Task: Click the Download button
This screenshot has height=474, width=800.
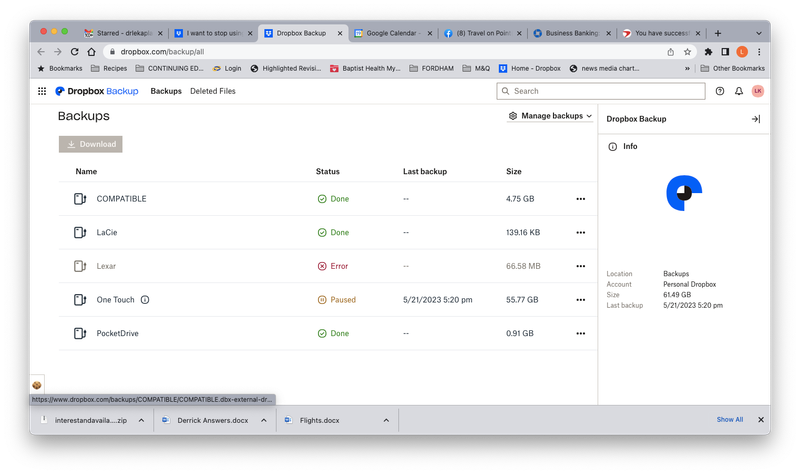Action: click(90, 144)
